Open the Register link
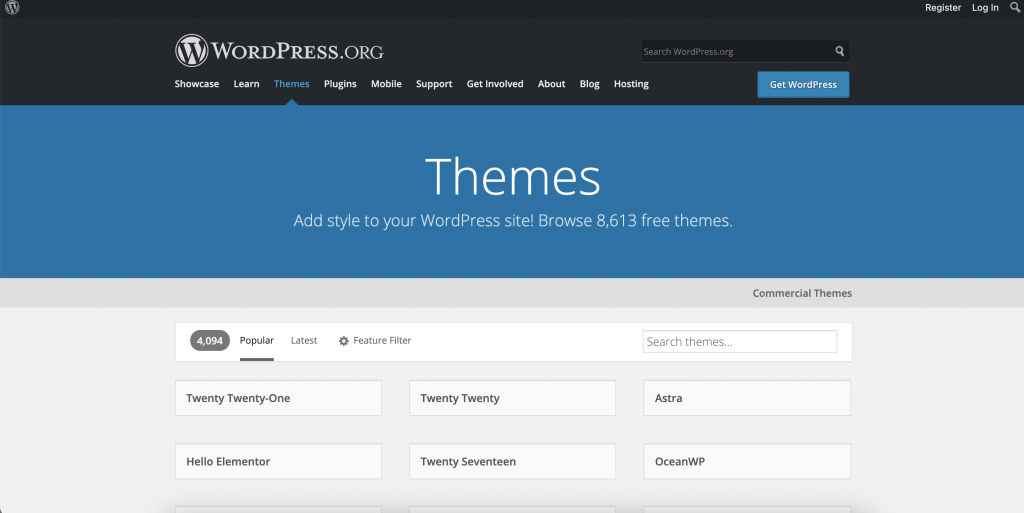 942,8
